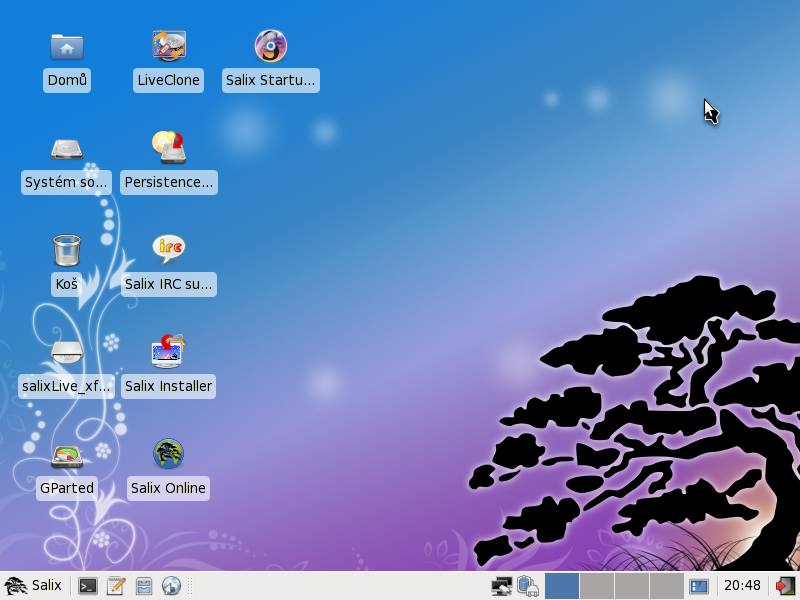Image resolution: width=800 pixels, height=600 pixels.
Task: Switch to the second workspace in pager
Action: point(597,586)
